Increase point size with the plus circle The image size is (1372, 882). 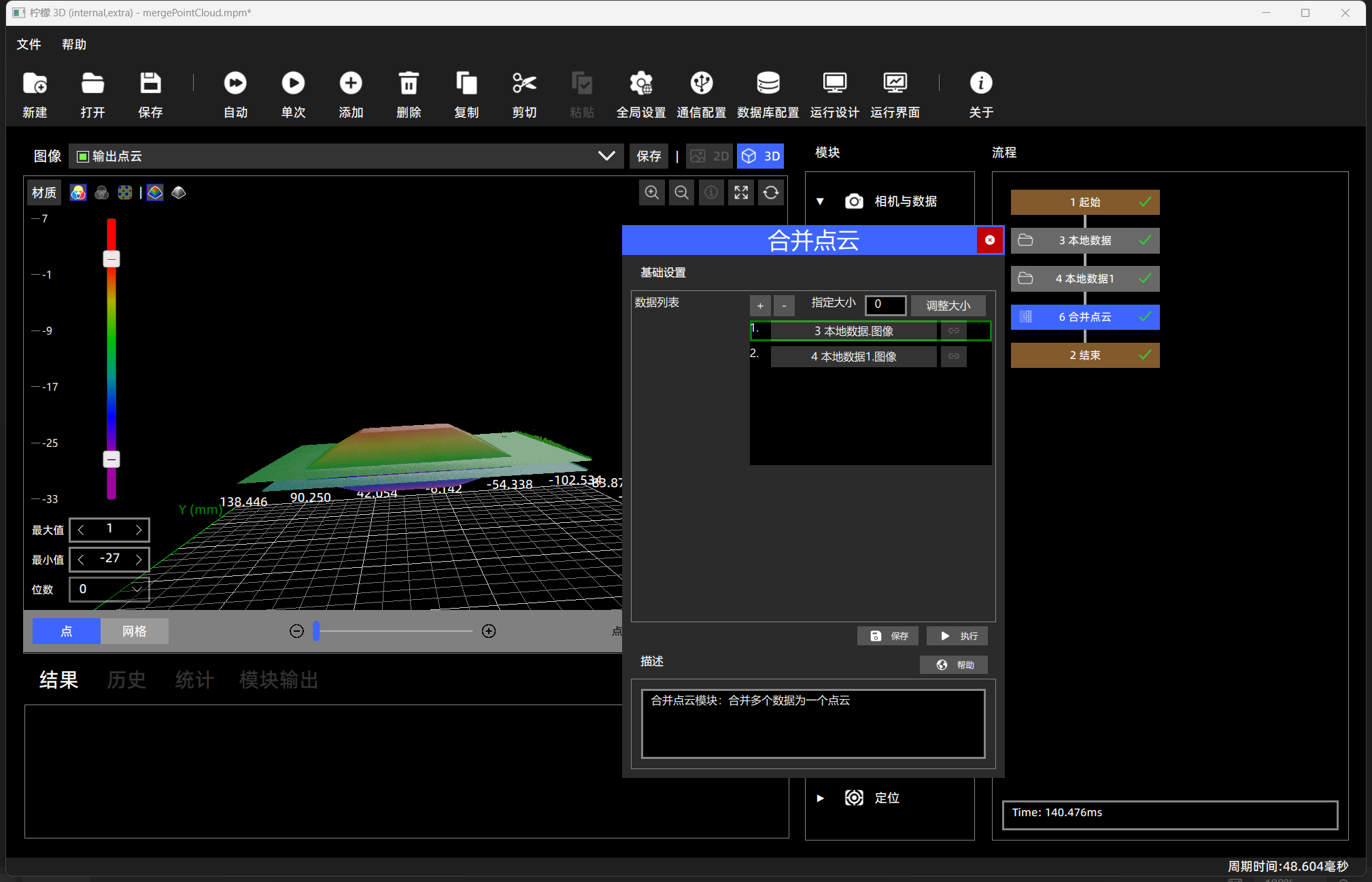[x=488, y=631]
